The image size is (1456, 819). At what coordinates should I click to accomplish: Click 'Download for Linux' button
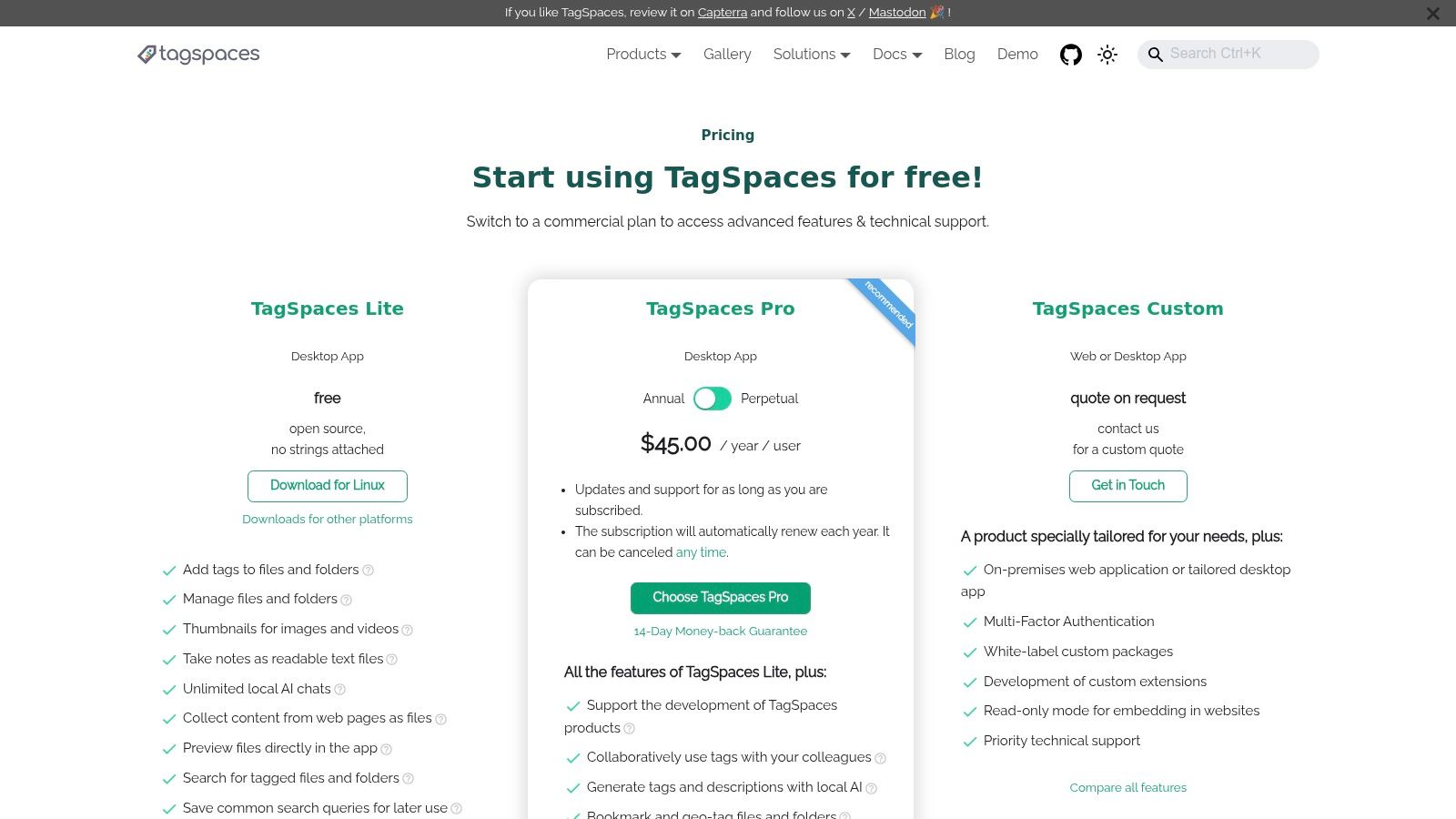327,486
